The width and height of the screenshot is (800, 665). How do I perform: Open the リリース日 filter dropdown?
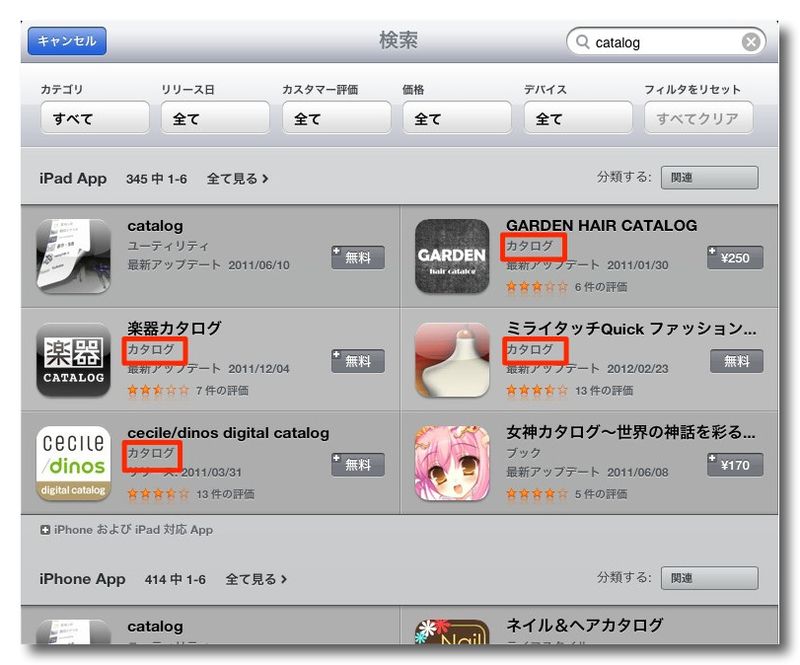tap(215, 118)
